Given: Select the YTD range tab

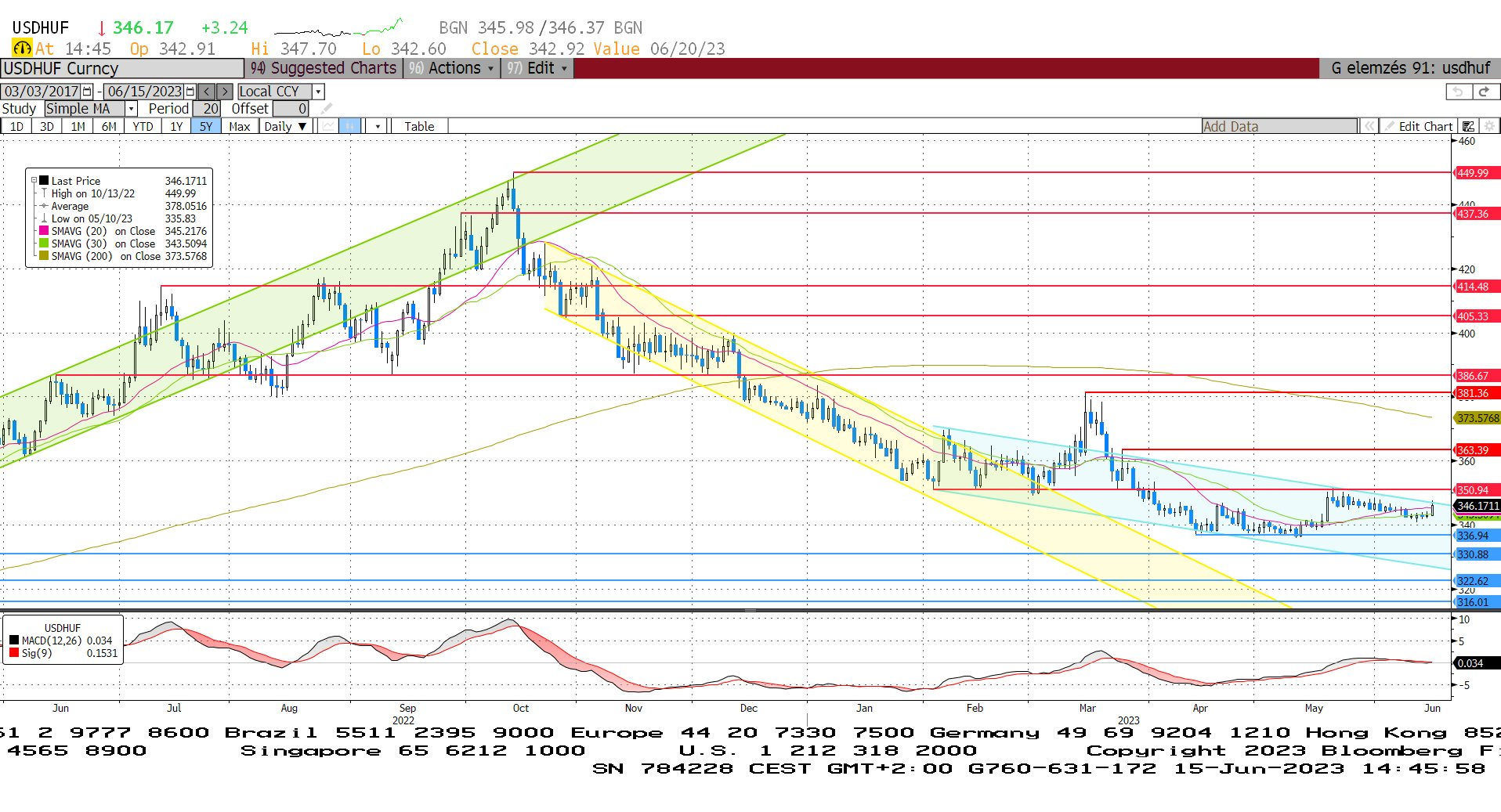Looking at the screenshot, I should tap(143, 126).
